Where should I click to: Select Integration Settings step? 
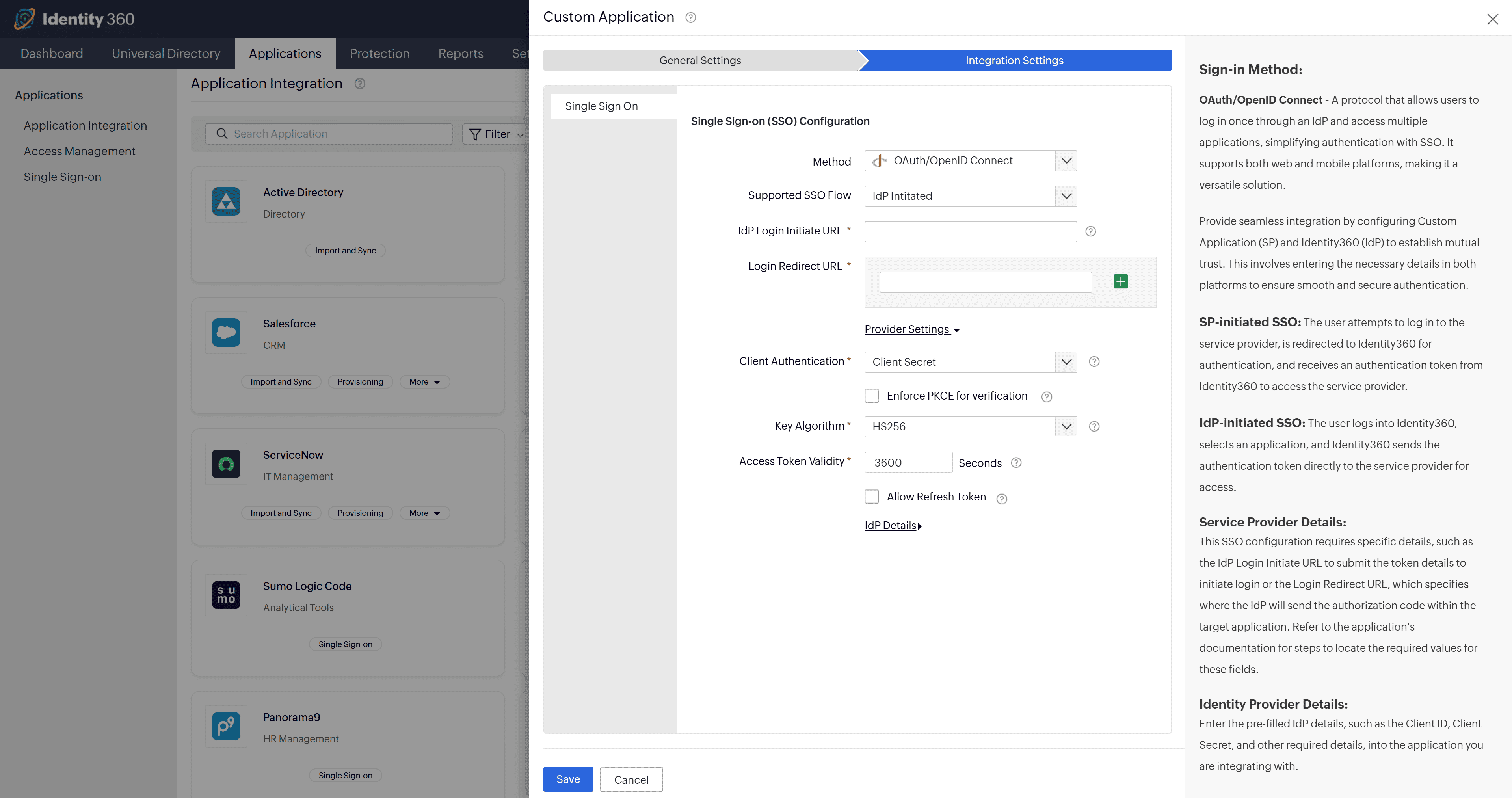click(1014, 60)
